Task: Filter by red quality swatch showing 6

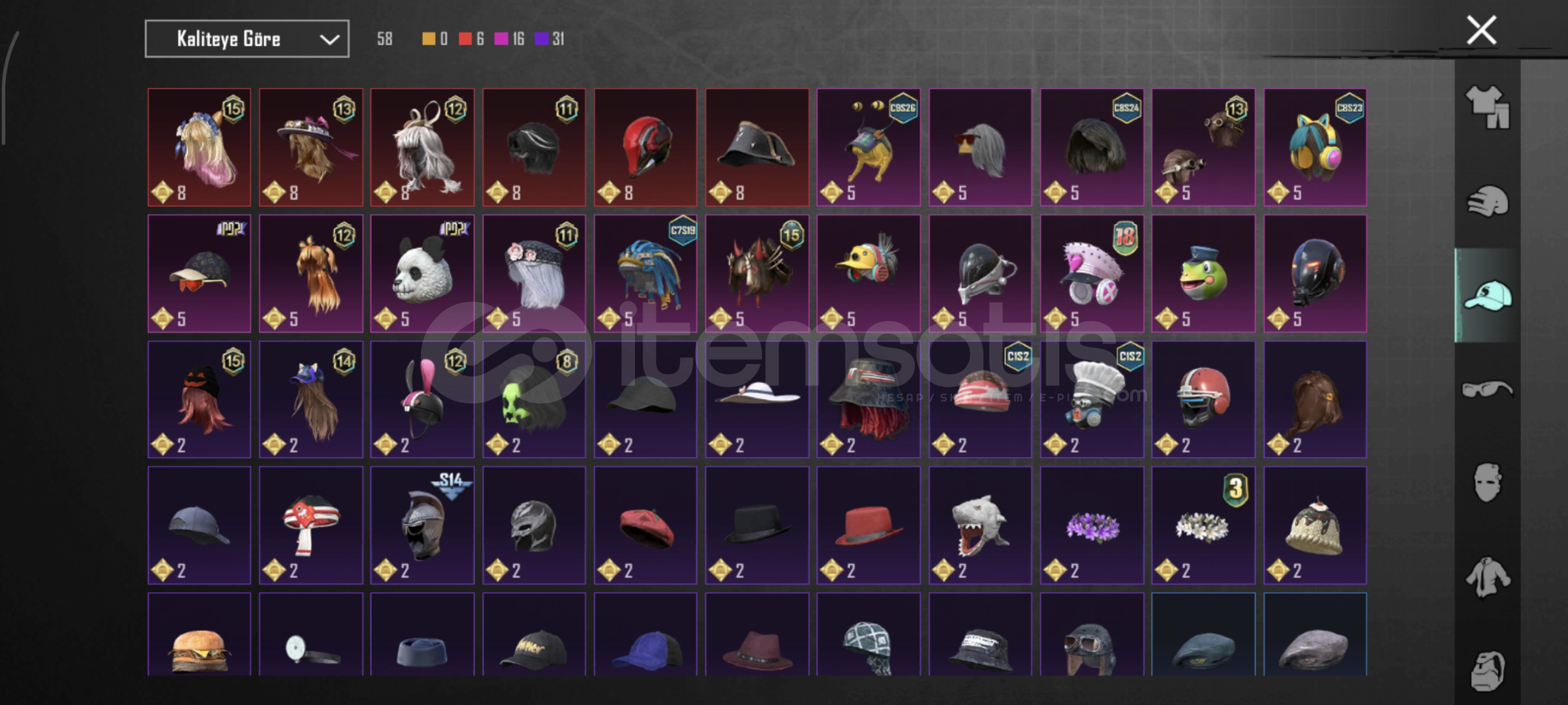Action: point(470,39)
